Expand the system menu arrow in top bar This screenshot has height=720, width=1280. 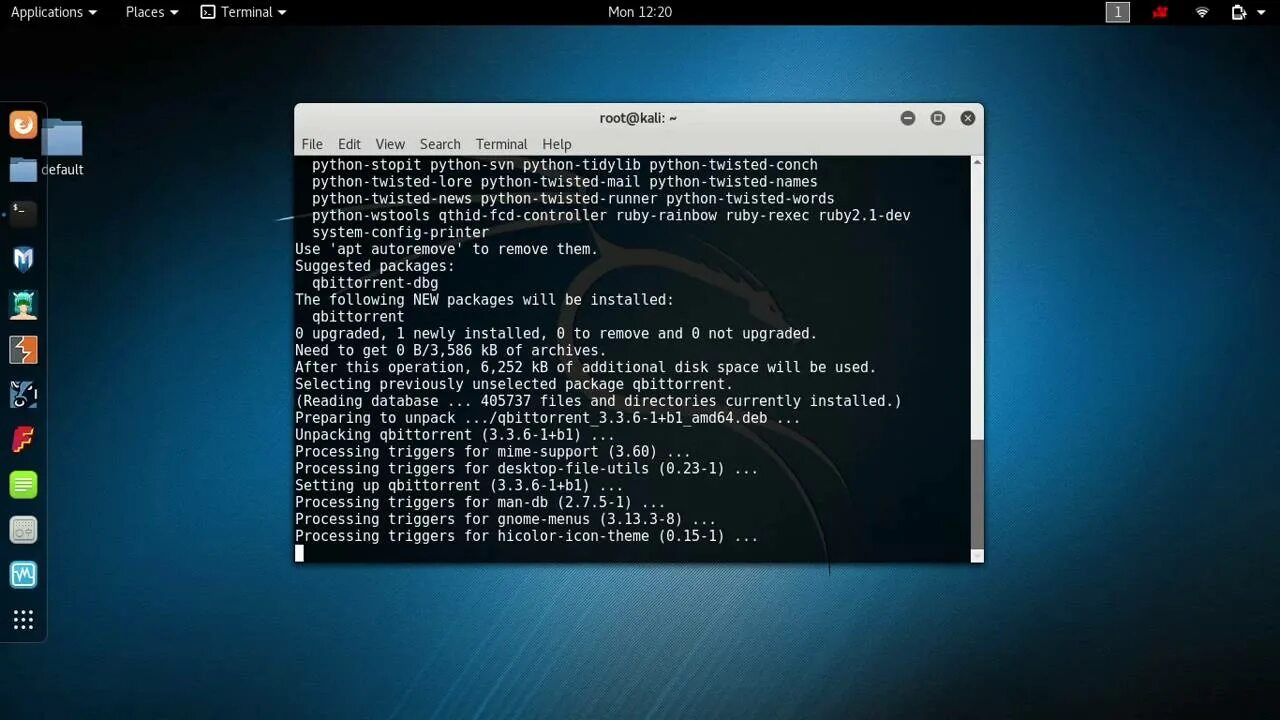pyautogui.click(x=1260, y=12)
